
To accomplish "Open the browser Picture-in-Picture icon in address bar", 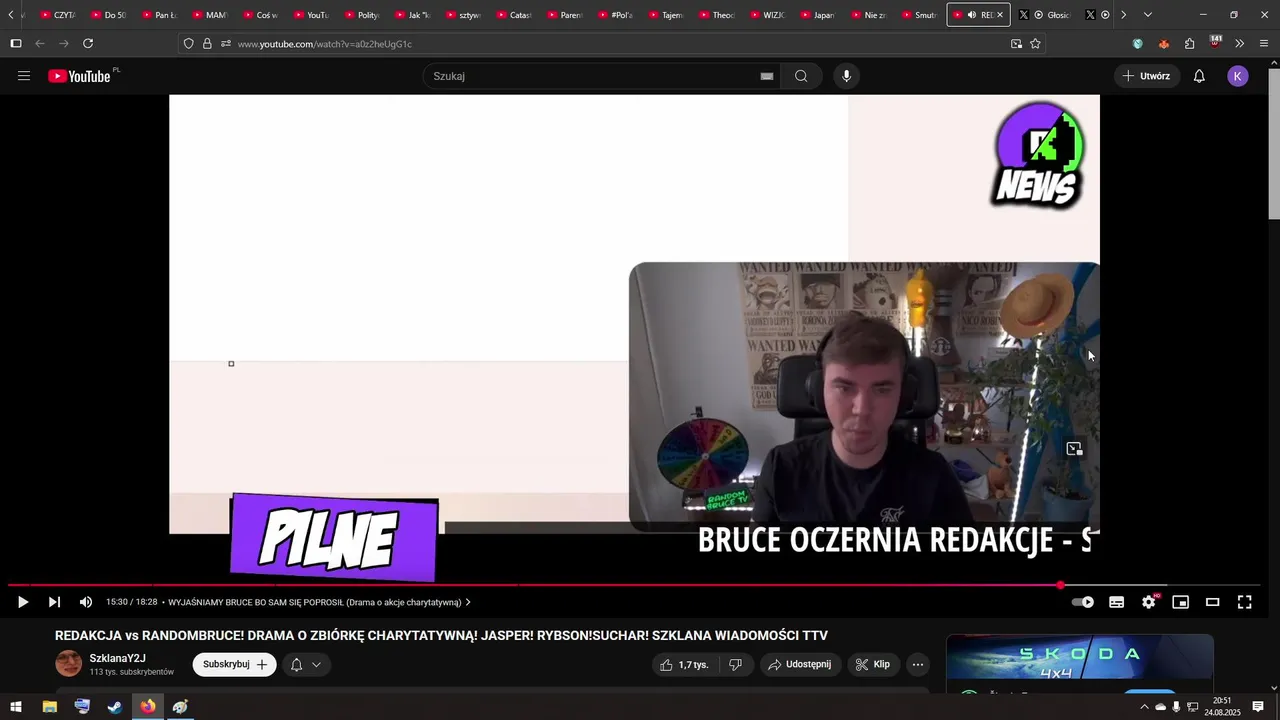I will [x=1016, y=44].
